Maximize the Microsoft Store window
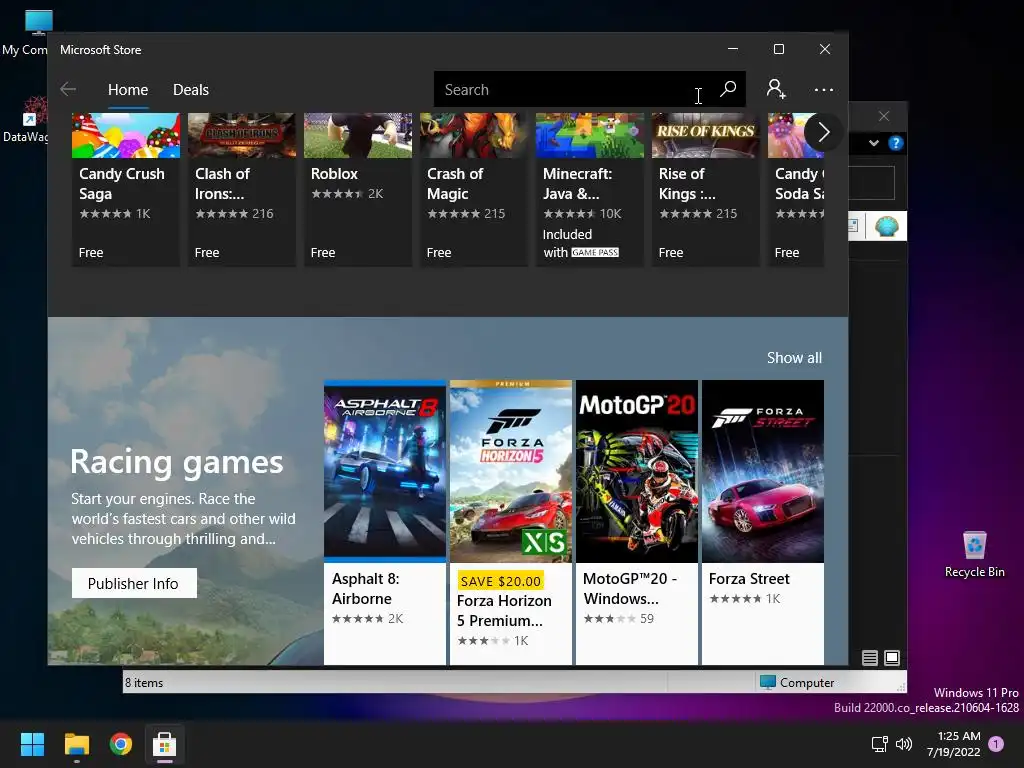This screenshot has width=1024, height=768. [778, 49]
